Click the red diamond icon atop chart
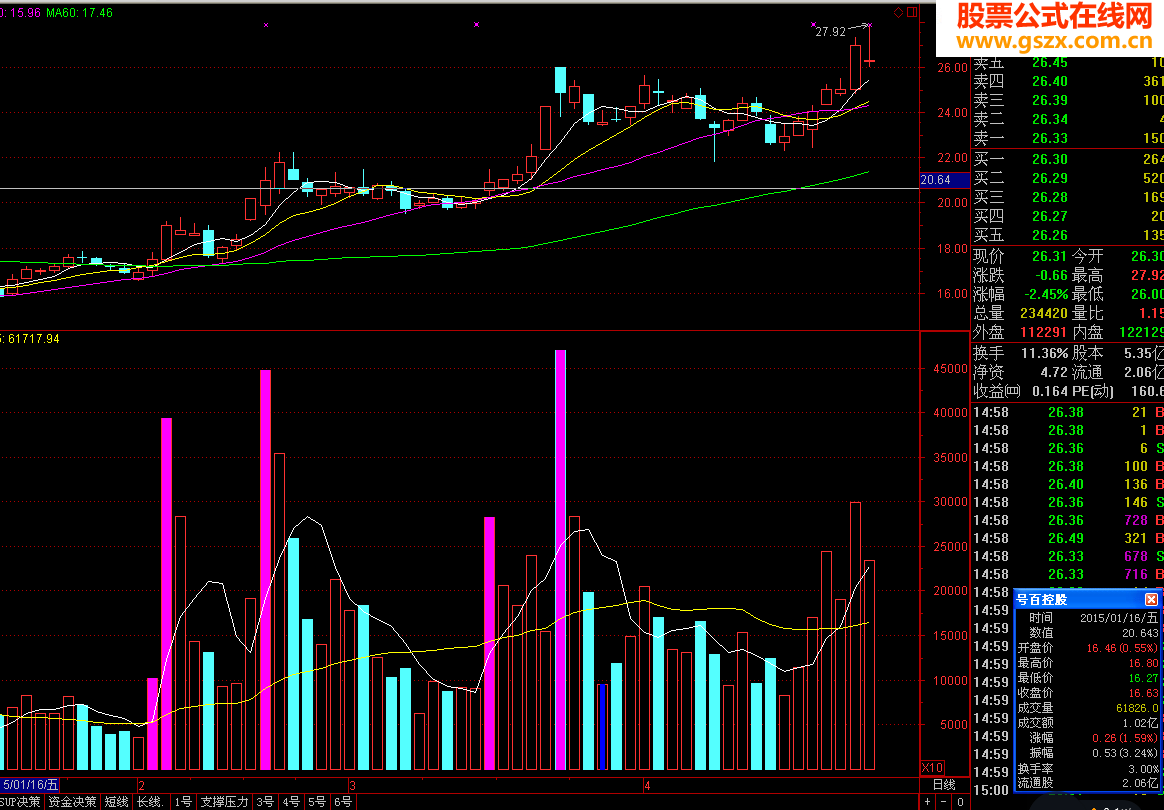The width and height of the screenshot is (1164, 810). click(898, 13)
